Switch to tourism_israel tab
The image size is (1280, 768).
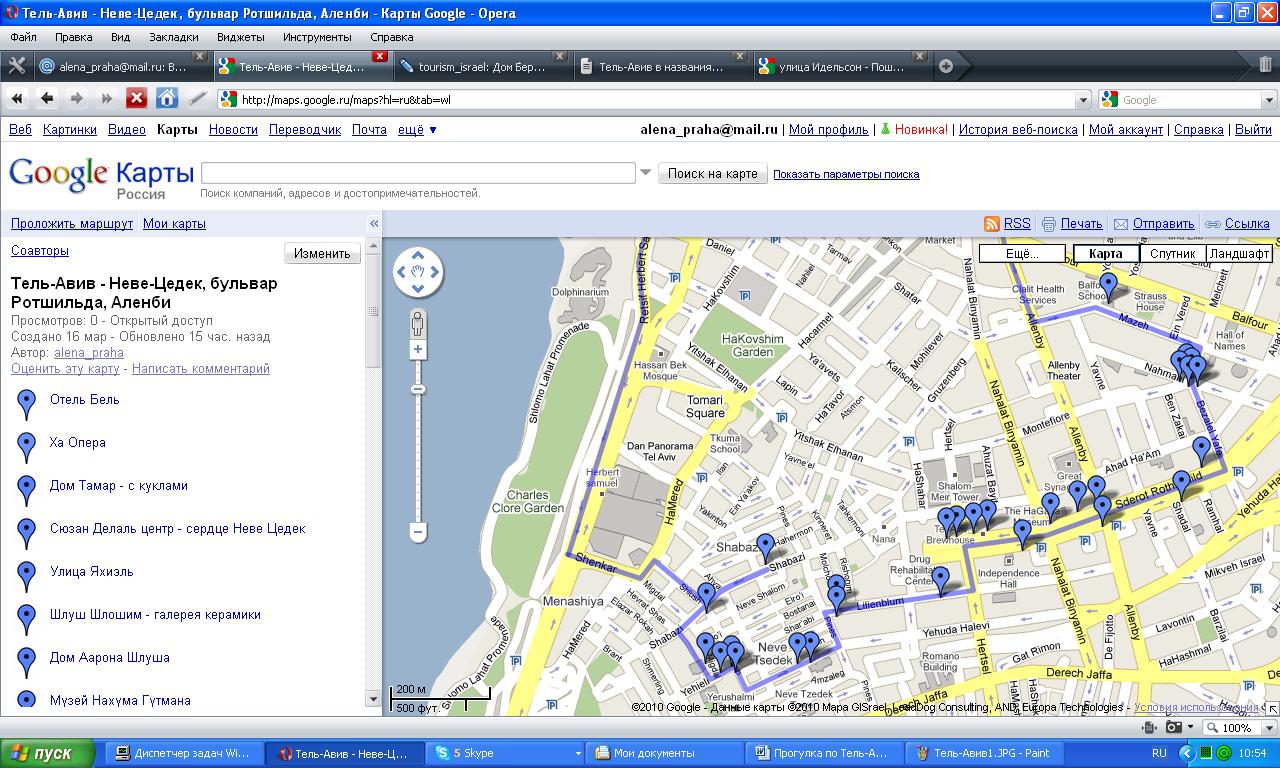click(481, 67)
